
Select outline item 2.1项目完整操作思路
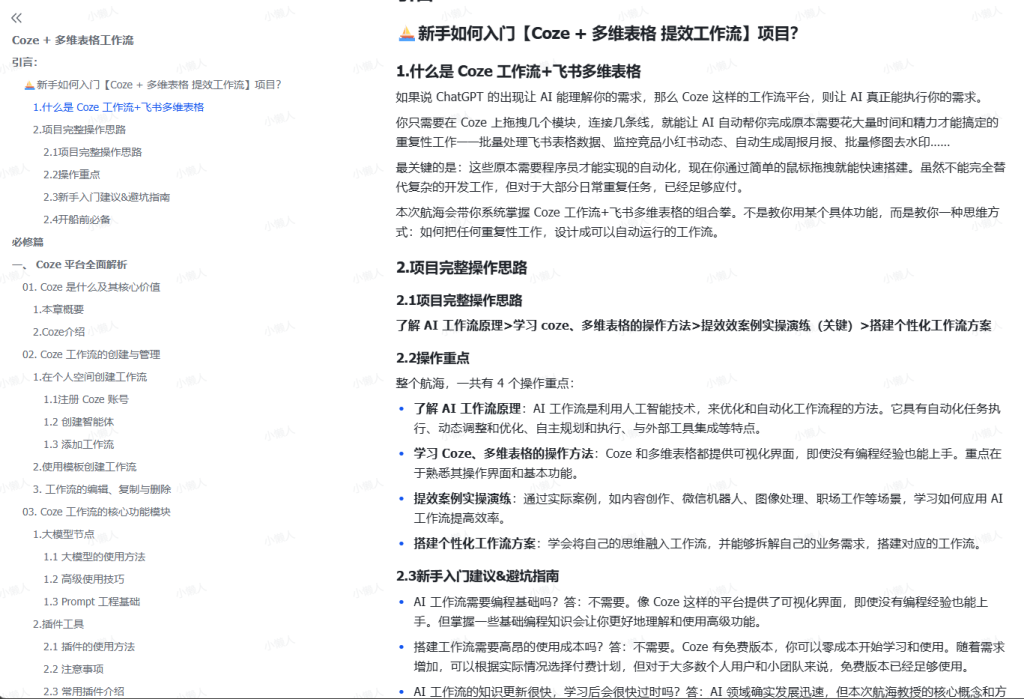pyautogui.click(x=92, y=152)
